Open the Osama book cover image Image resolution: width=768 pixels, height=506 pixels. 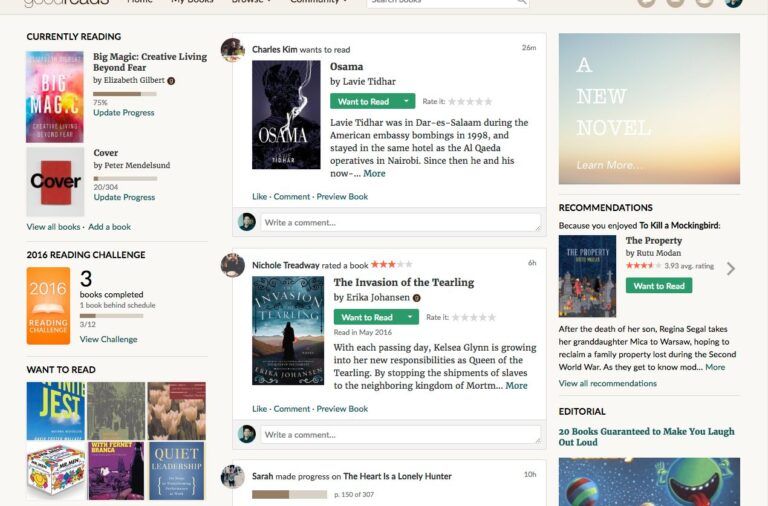tap(286, 115)
